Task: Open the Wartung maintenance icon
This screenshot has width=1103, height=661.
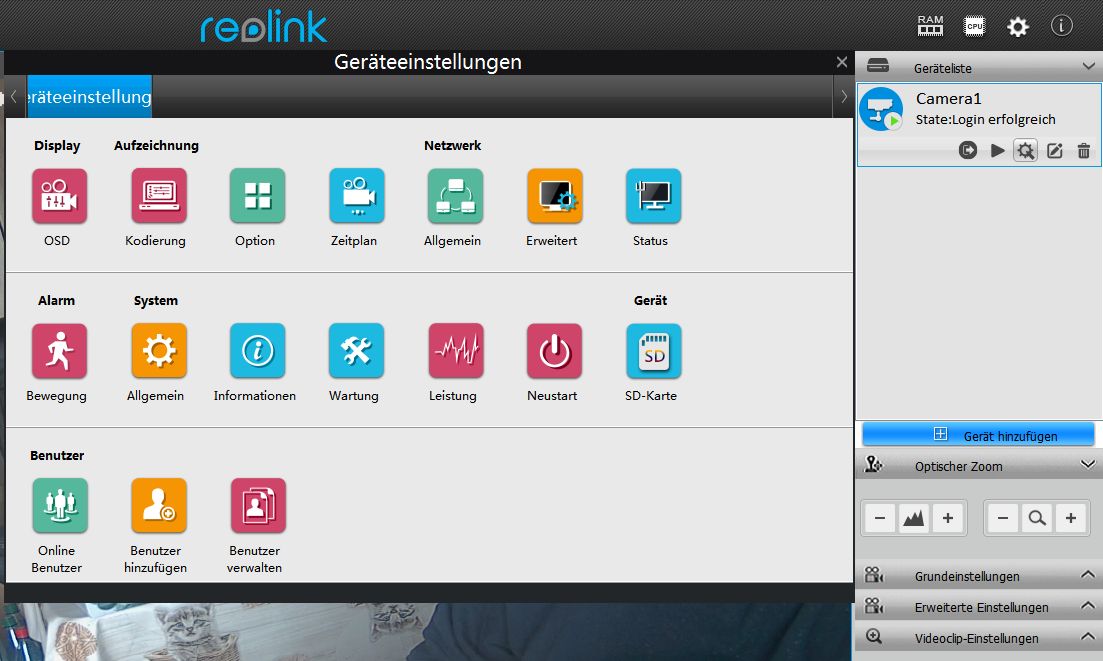Action: (356, 351)
